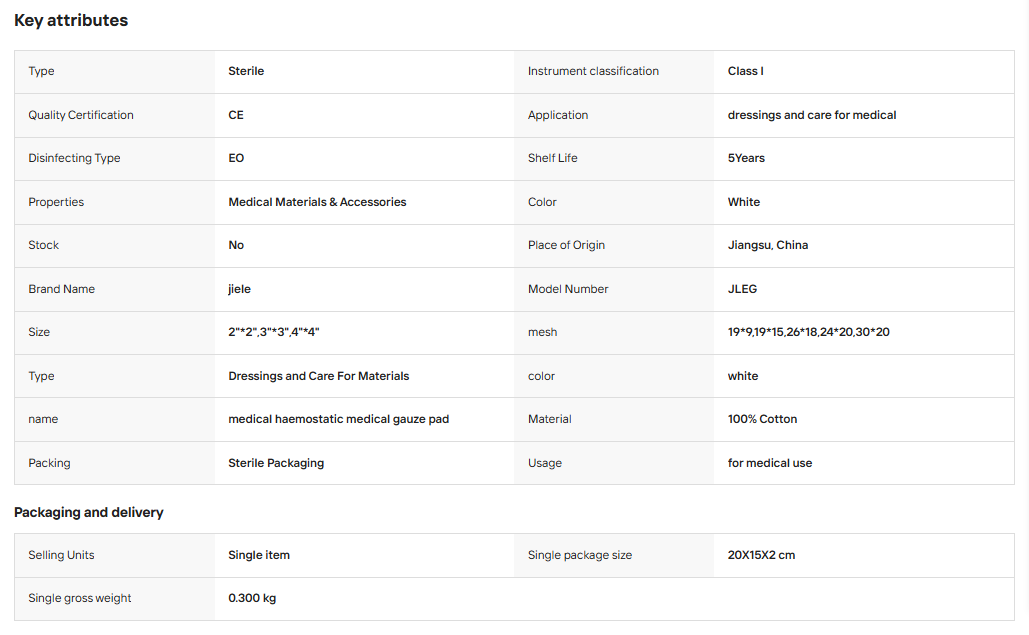
Task: Click medical haemostatic medical gauze pad name
Action: [x=339, y=419]
